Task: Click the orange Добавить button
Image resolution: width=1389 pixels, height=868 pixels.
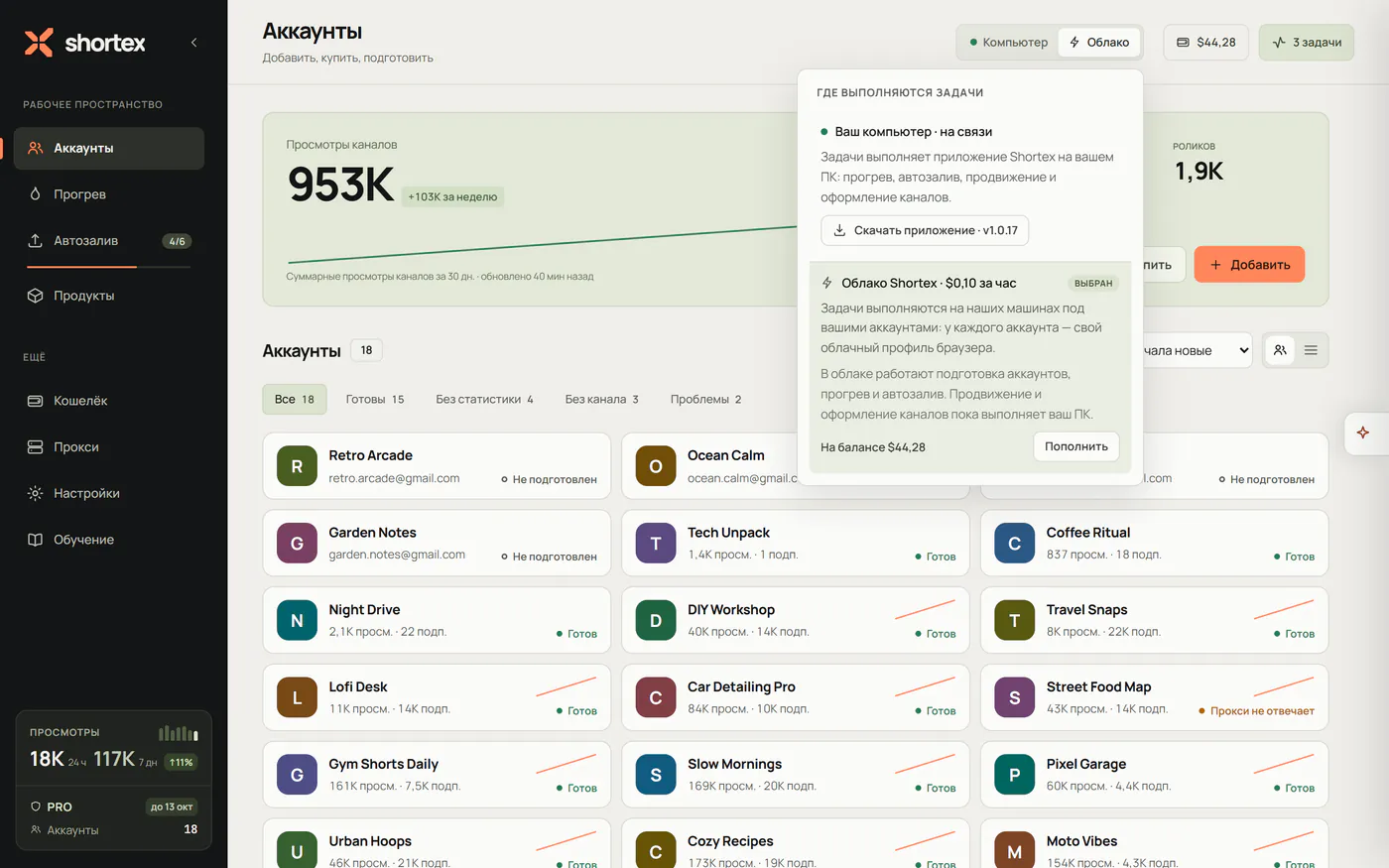Action: (1249, 265)
